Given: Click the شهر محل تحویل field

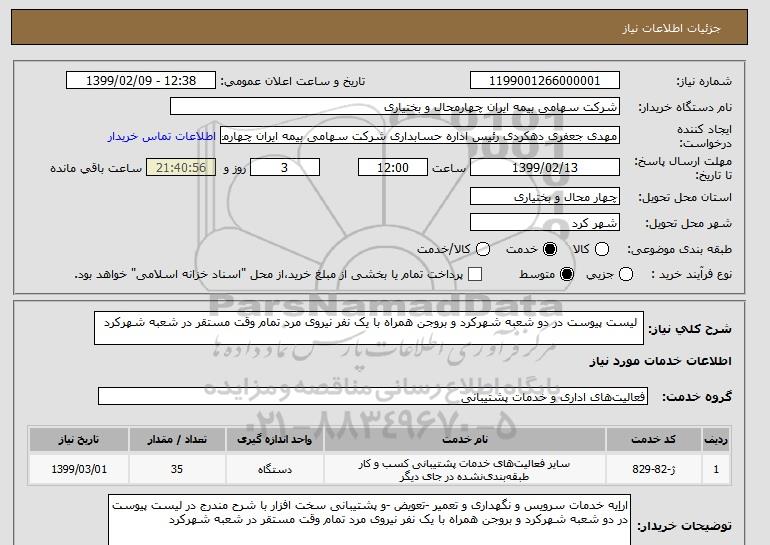Looking at the screenshot, I should (545, 222).
